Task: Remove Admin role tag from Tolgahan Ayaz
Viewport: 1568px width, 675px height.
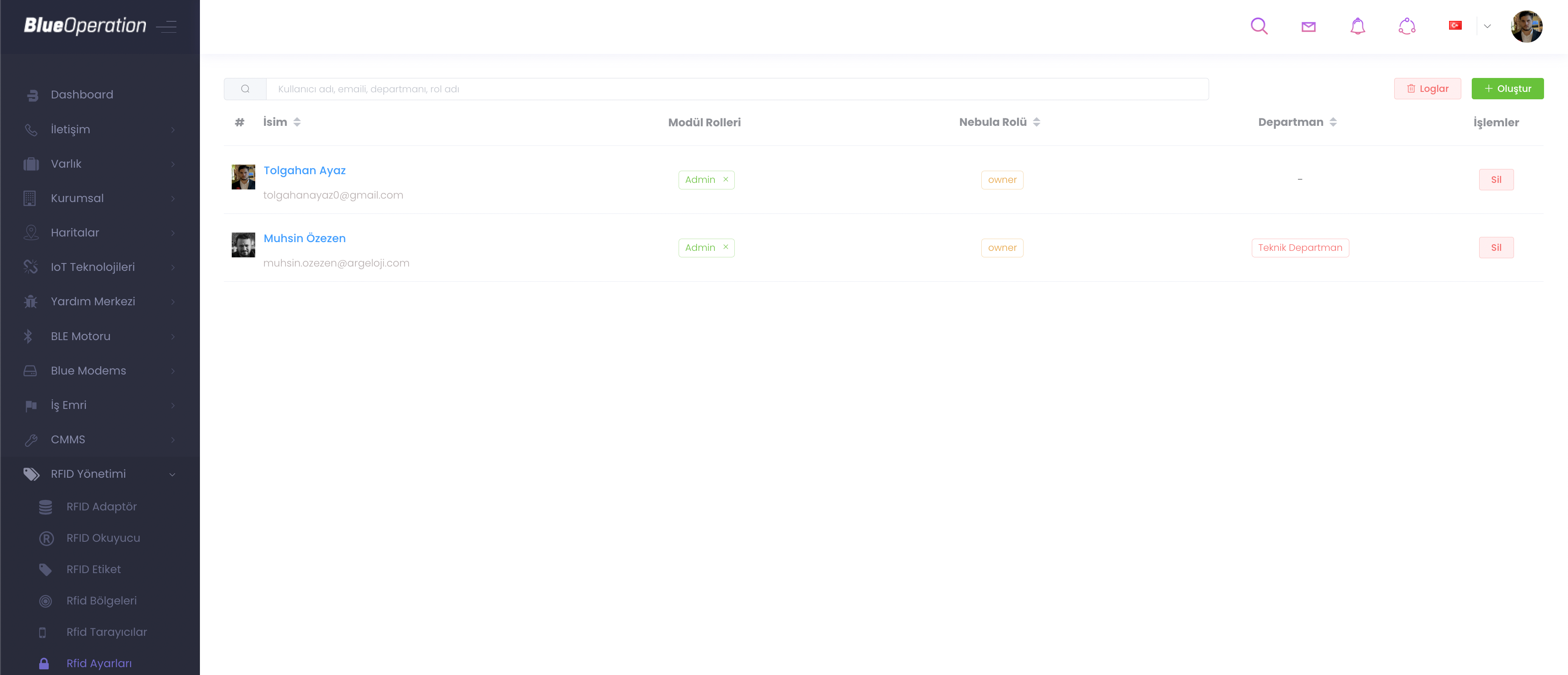Action: [x=726, y=179]
